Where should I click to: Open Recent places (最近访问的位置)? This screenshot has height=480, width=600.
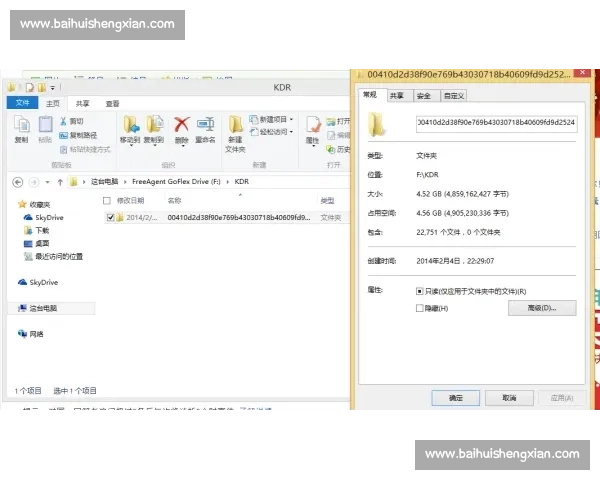[59, 256]
